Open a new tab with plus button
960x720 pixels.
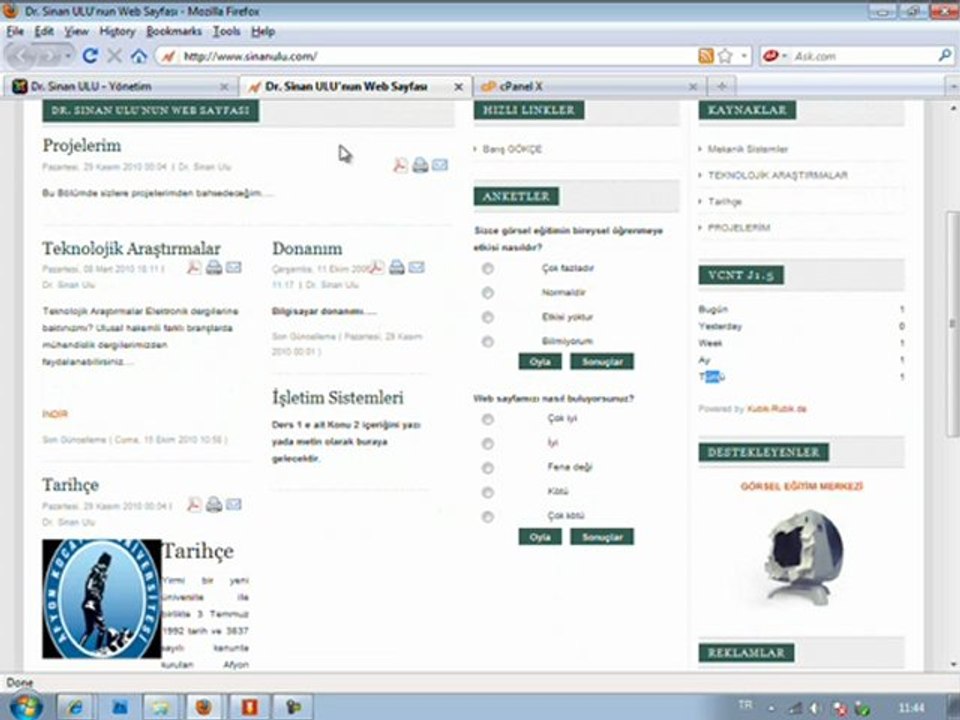(x=722, y=86)
